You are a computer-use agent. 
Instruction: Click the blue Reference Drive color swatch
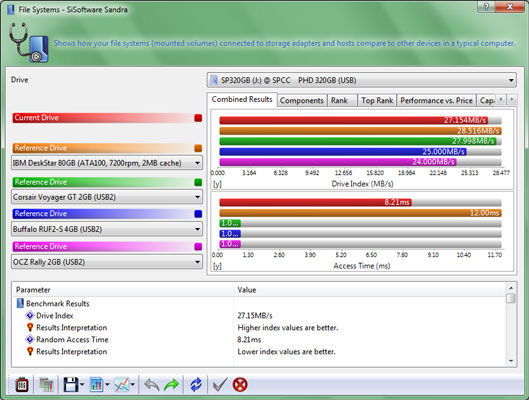pyautogui.click(x=198, y=213)
